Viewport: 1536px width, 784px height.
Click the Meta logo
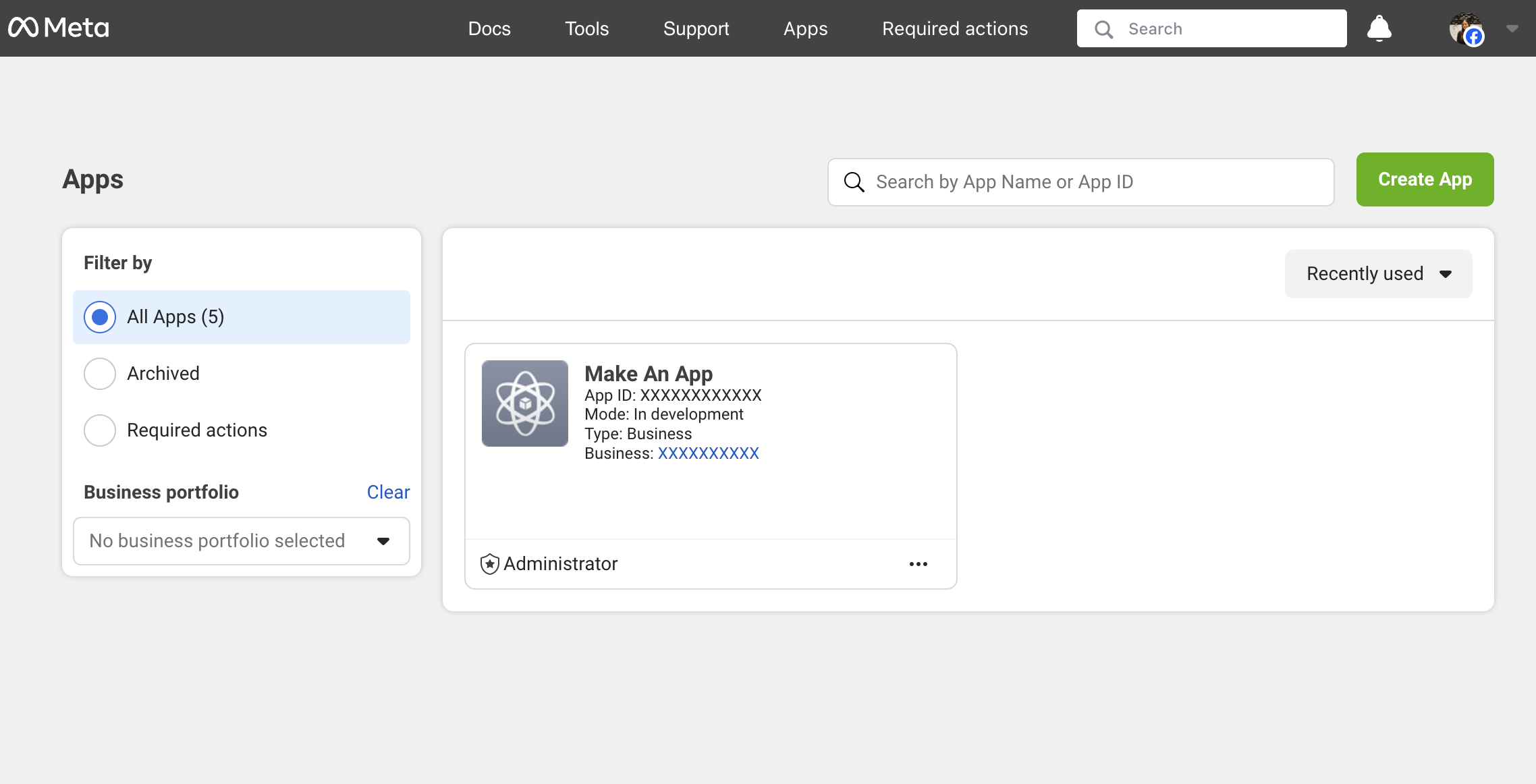coord(59,28)
